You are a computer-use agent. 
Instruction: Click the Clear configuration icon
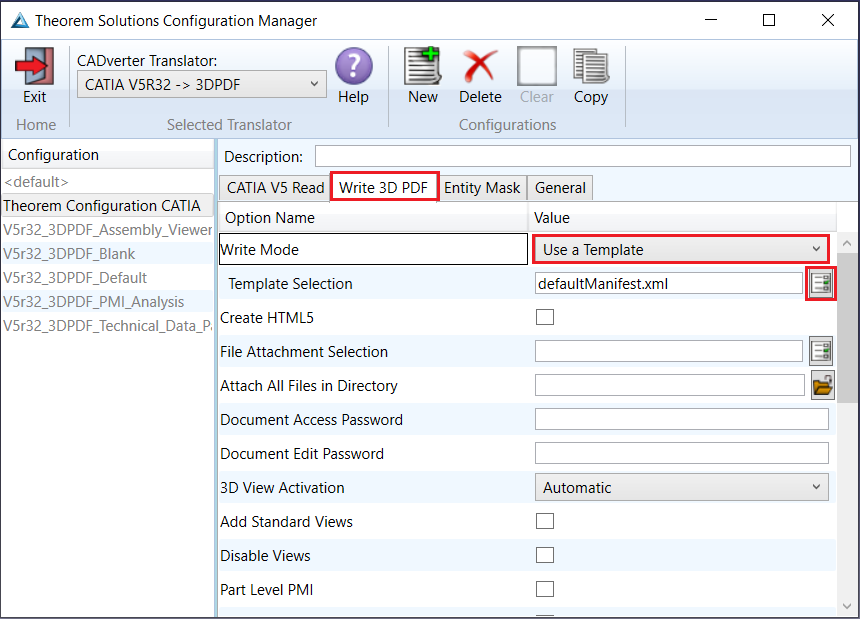point(536,66)
